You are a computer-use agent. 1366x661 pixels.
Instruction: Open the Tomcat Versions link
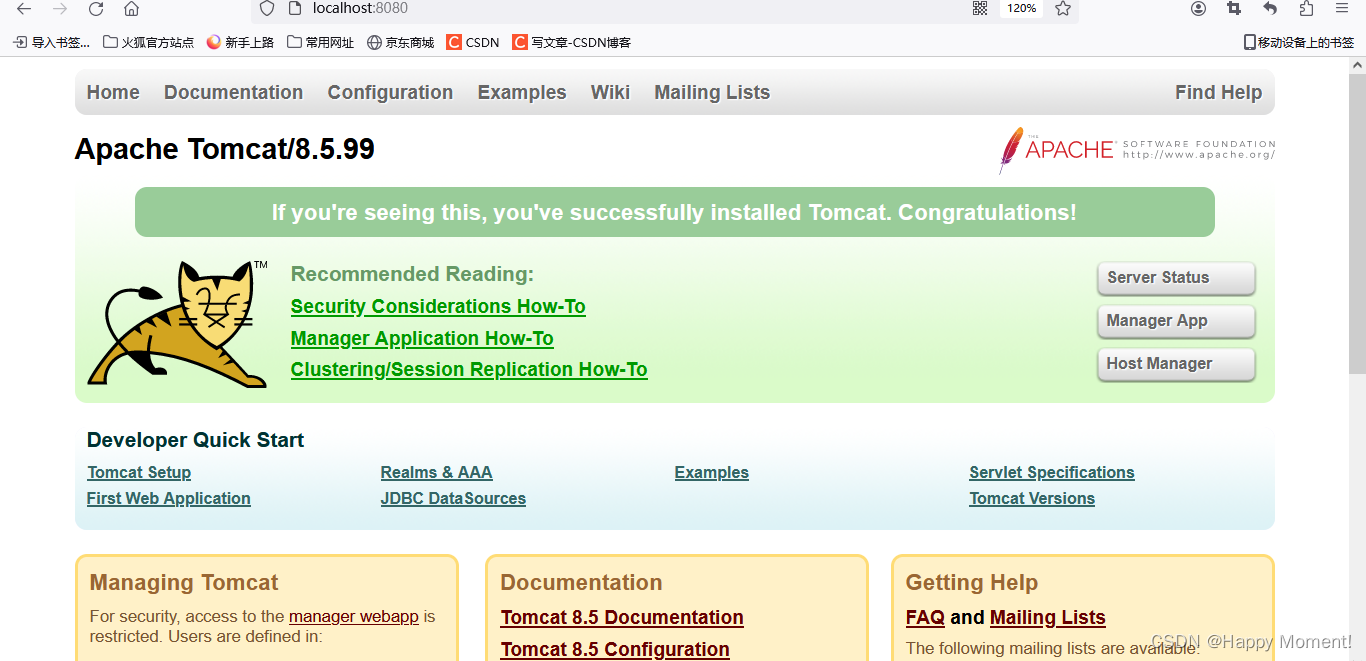pos(1032,498)
